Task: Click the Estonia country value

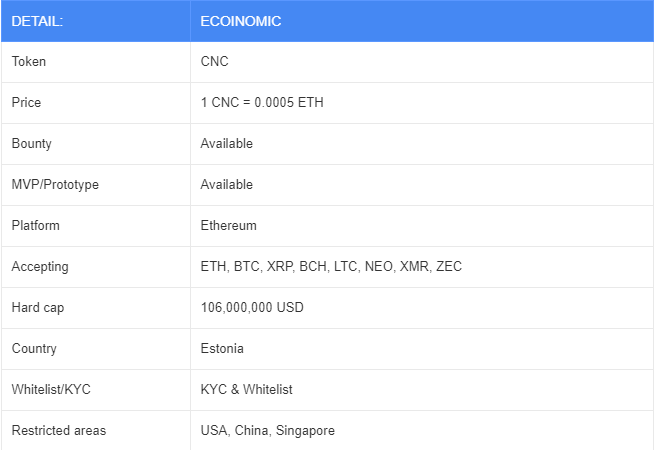Action: point(222,349)
